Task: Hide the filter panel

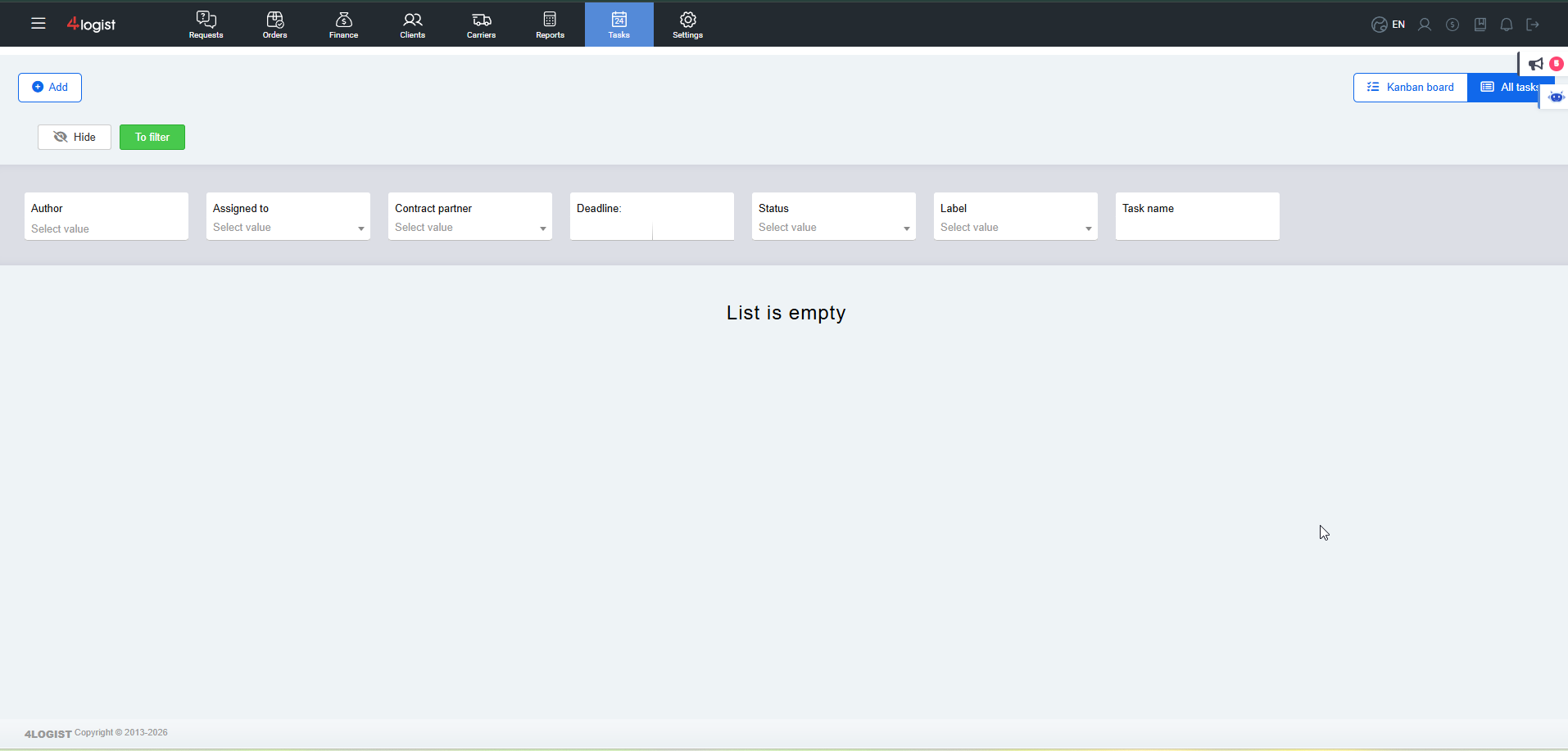Action: click(75, 137)
